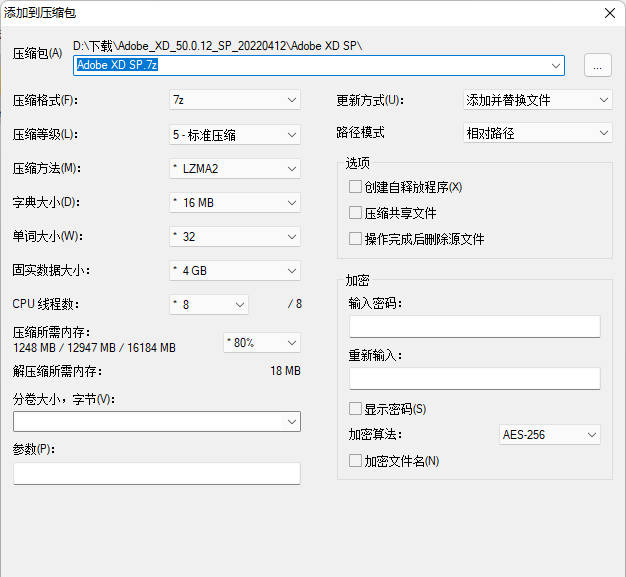Click the browse '...' button for archive path
The width and height of the screenshot is (626, 577).
(598, 65)
